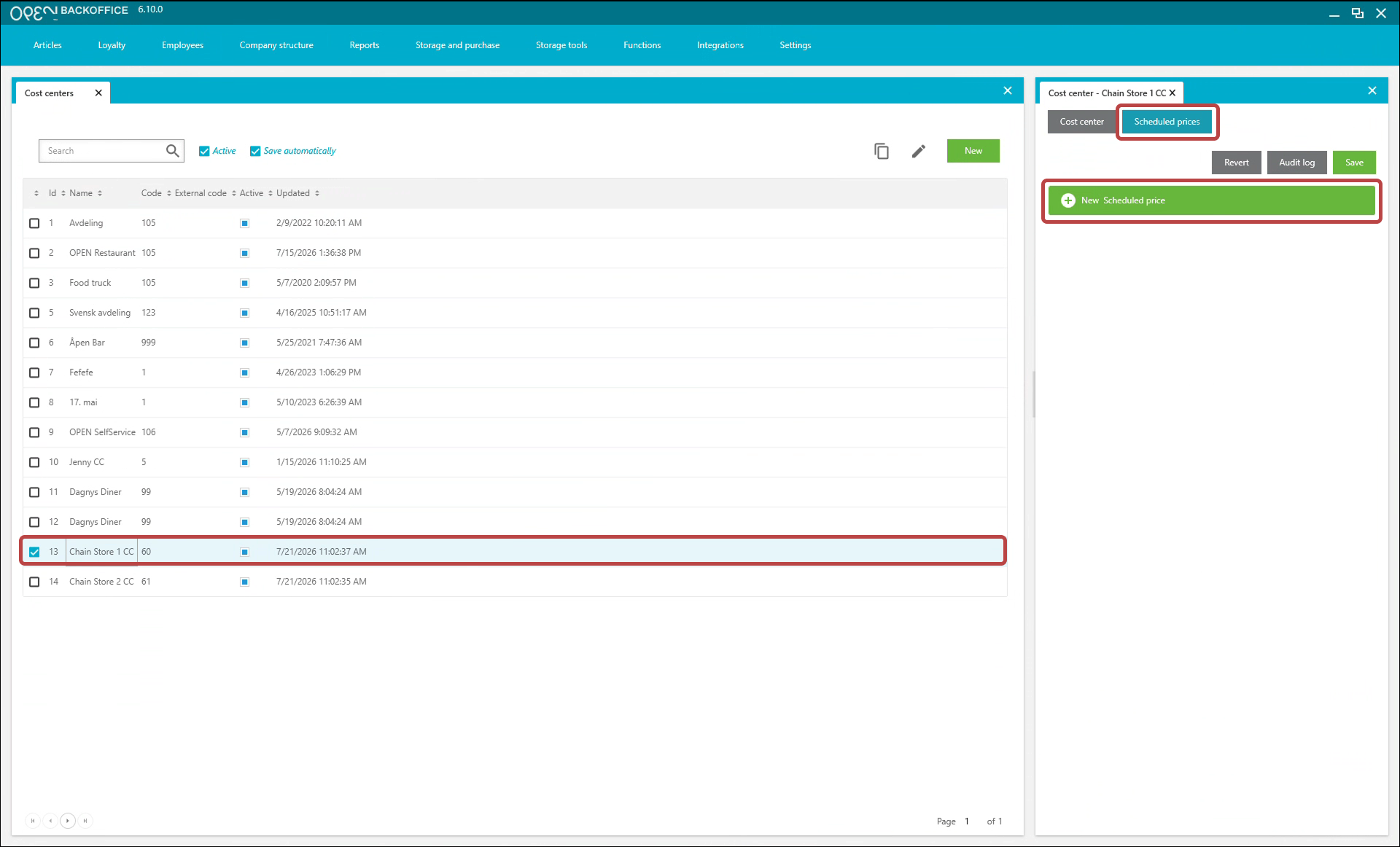Close the right cost center detail panel
Screen dimensions: 1400x847
pos(1372,90)
